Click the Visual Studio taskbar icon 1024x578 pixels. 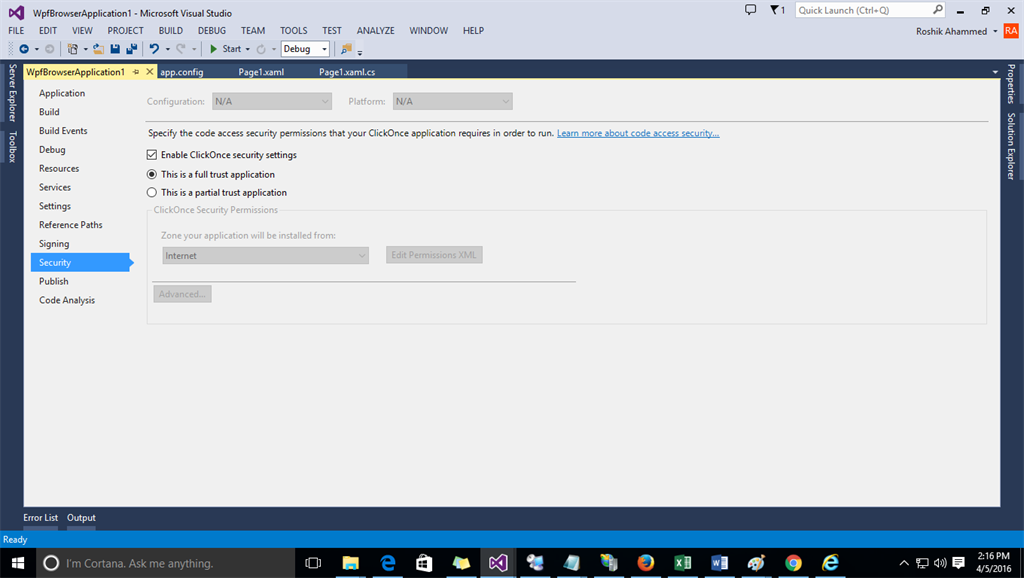[498, 563]
